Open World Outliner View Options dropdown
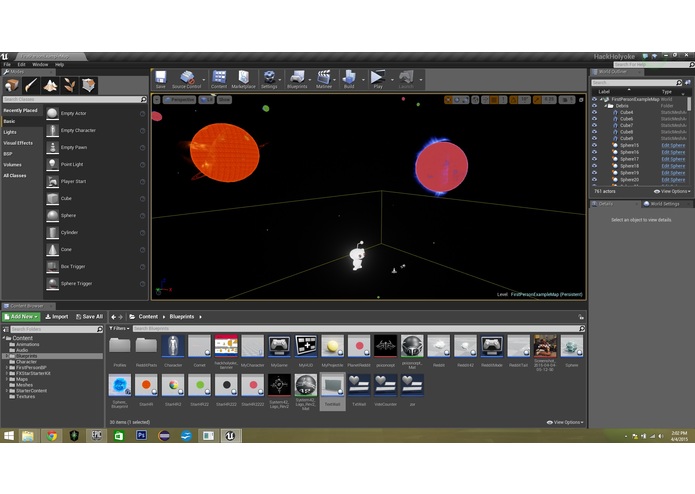 (672, 191)
